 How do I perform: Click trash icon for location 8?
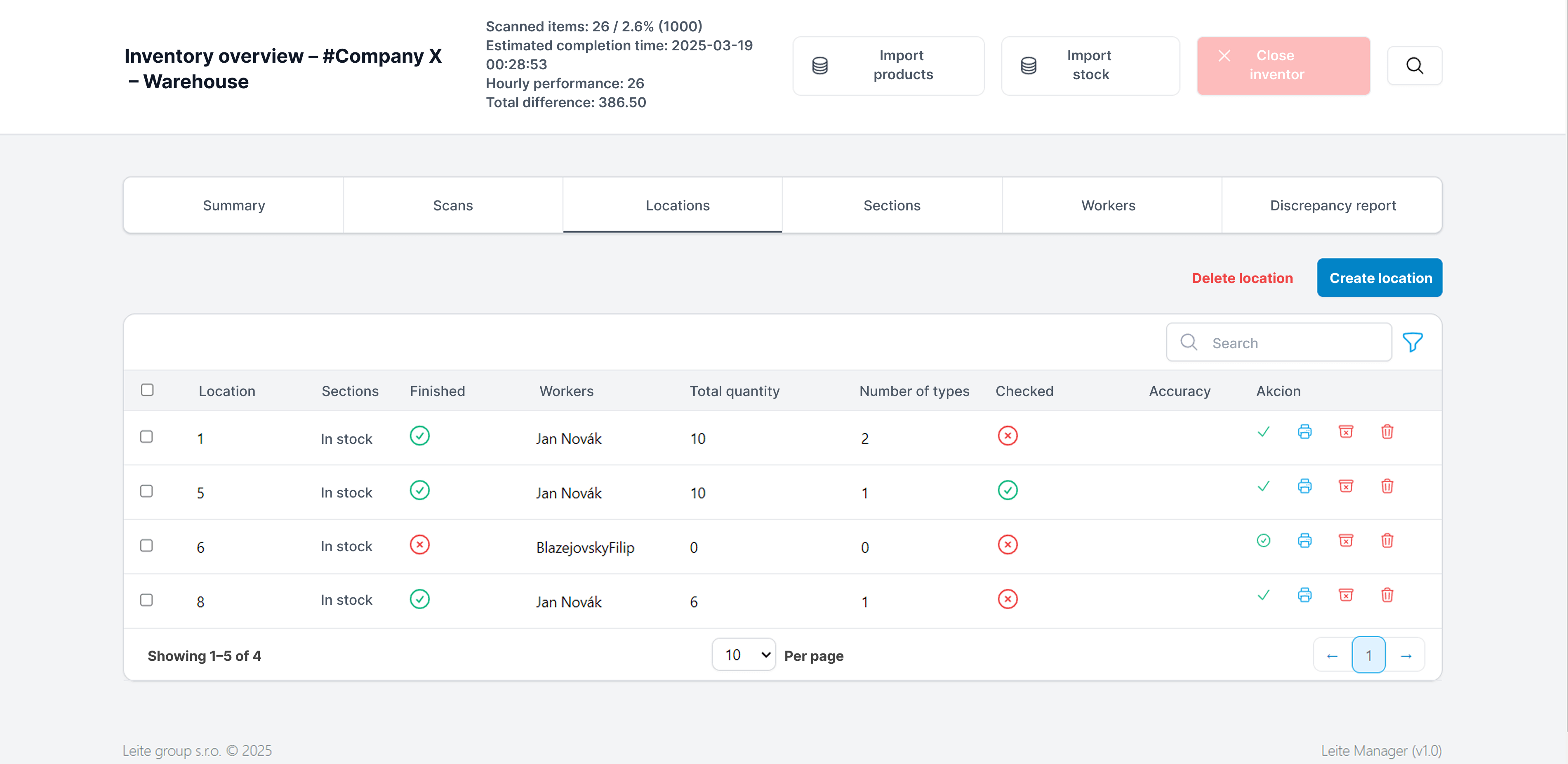point(1387,595)
